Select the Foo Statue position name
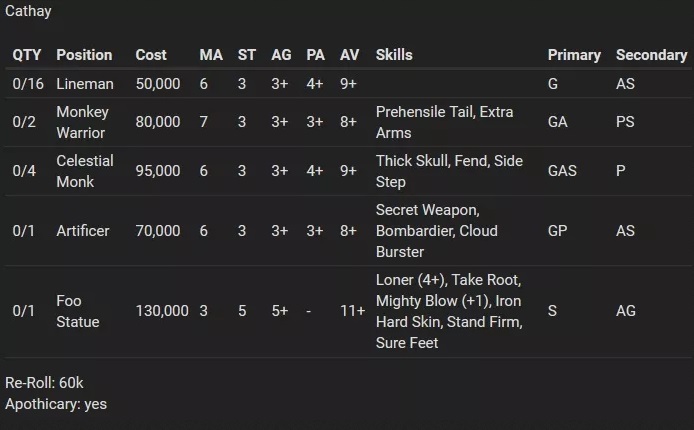This screenshot has width=694, height=430. click(78, 311)
